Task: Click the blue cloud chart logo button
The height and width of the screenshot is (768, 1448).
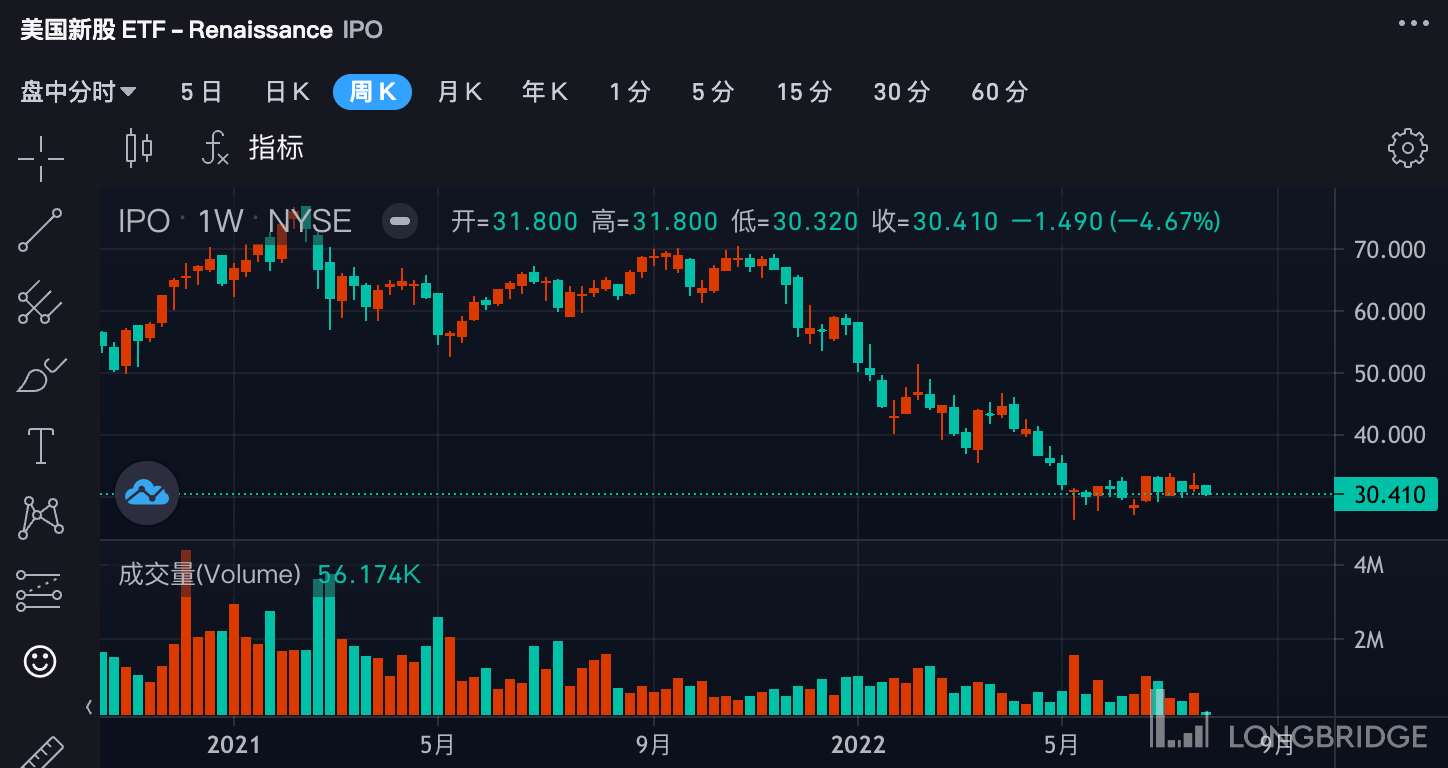Action: pyautogui.click(x=147, y=493)
